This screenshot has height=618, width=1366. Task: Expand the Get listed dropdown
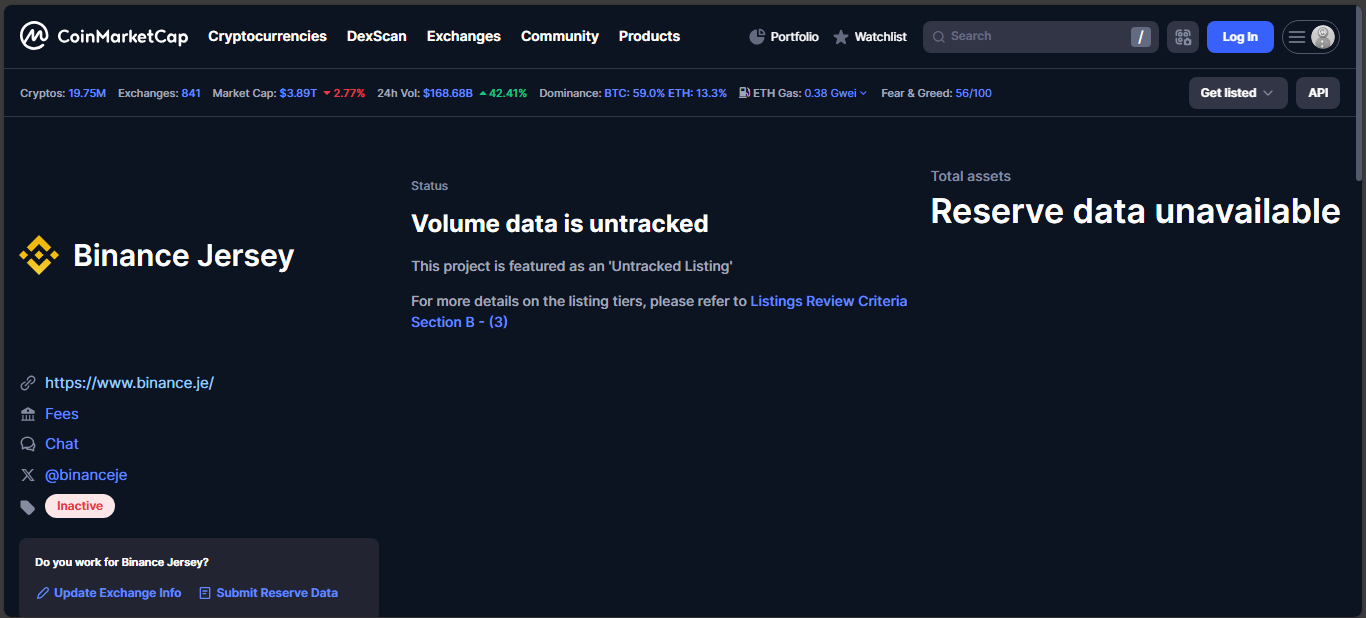[x=1237, y=93]
